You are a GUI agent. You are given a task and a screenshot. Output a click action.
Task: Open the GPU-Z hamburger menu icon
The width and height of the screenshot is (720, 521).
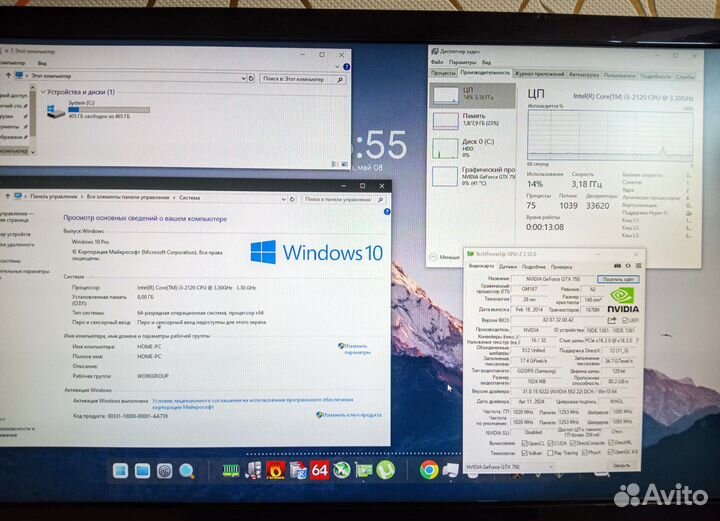[638, 266]
